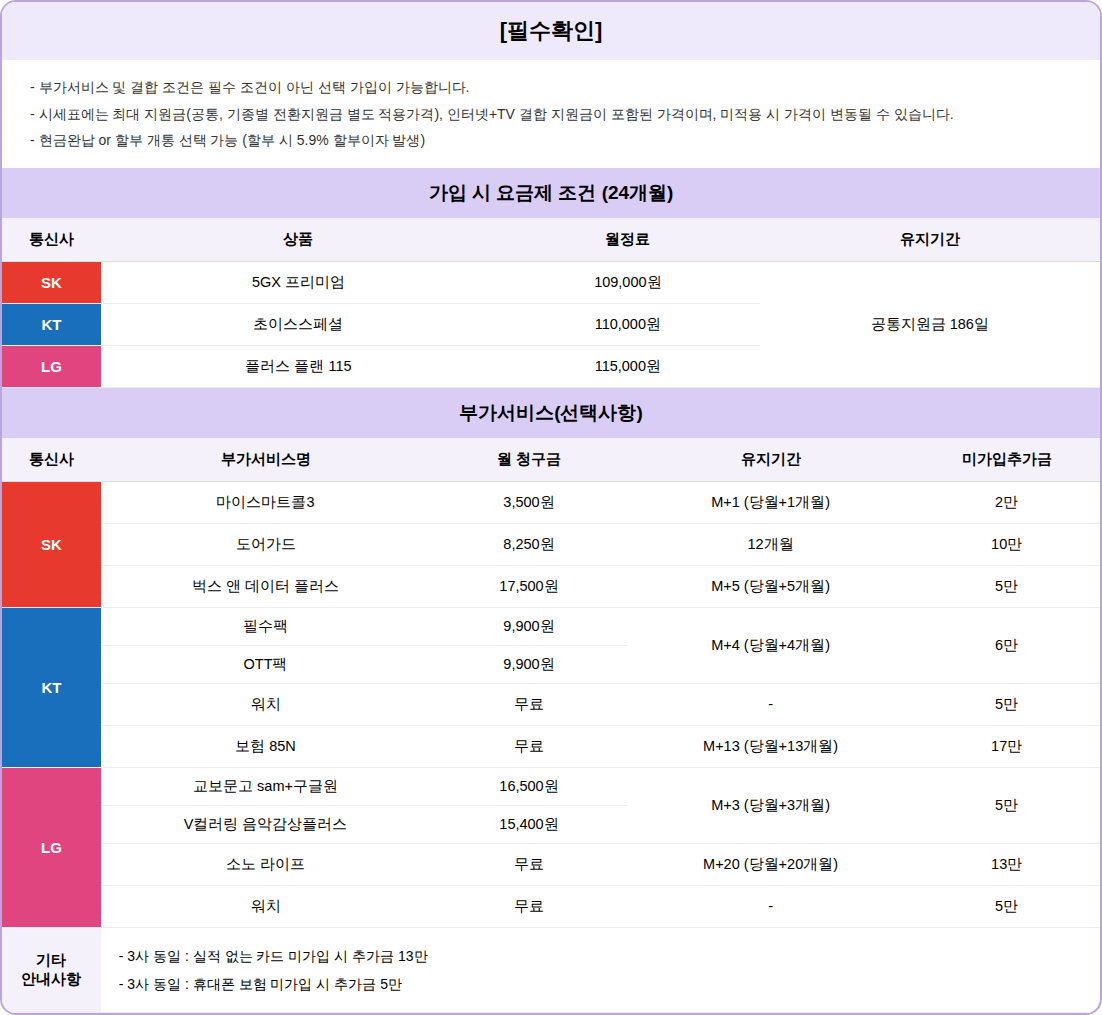The height and width of the screenshot is (1015, 1102).
Task: Select the 실적 없는 카드 미가입 note
Action: point(273,957)
